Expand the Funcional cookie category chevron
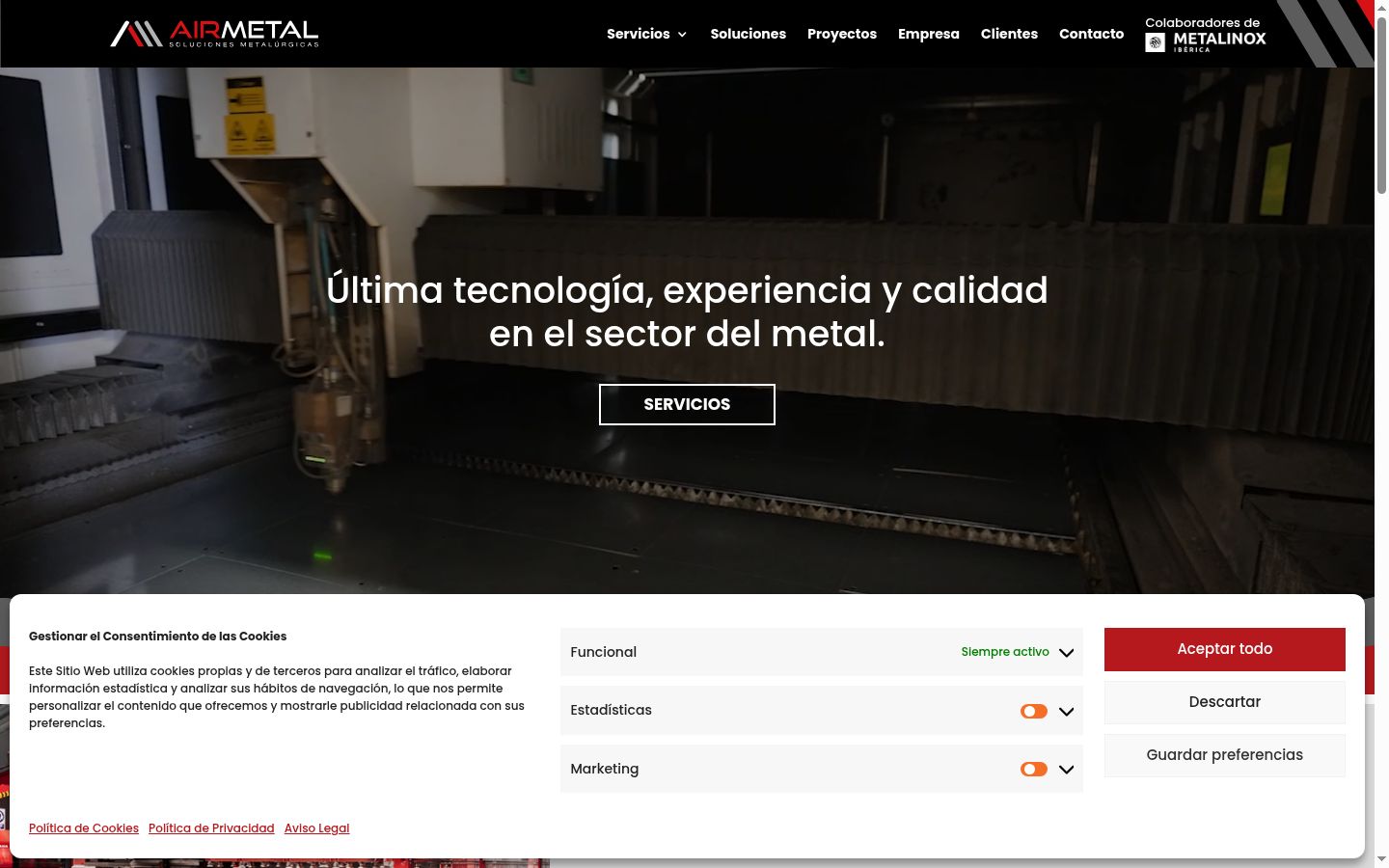The height and width of the screenshot is (868, 1389). point(1066,653)
